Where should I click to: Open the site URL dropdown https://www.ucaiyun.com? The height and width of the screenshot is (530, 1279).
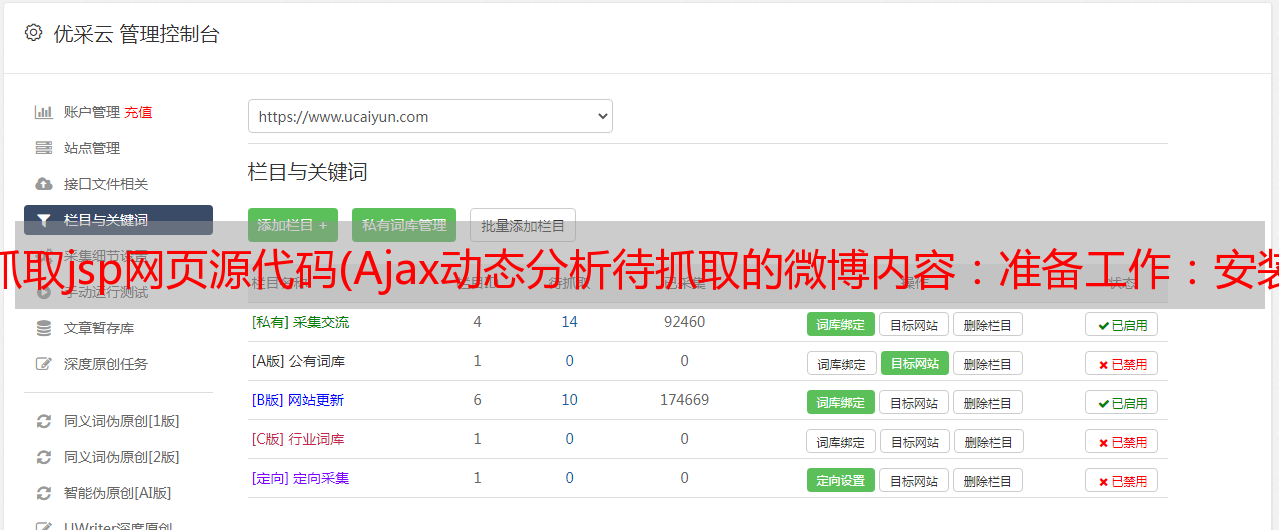pyautogui.click(x=430, y=116)
